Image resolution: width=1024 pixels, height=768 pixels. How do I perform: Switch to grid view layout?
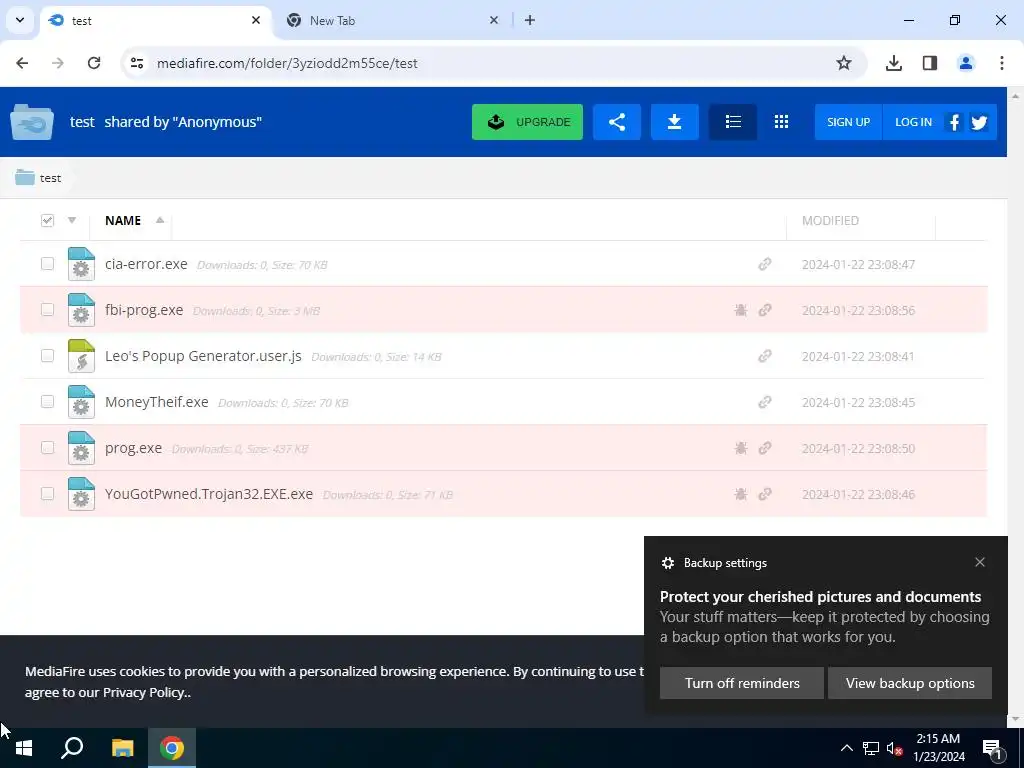point(781,122)
